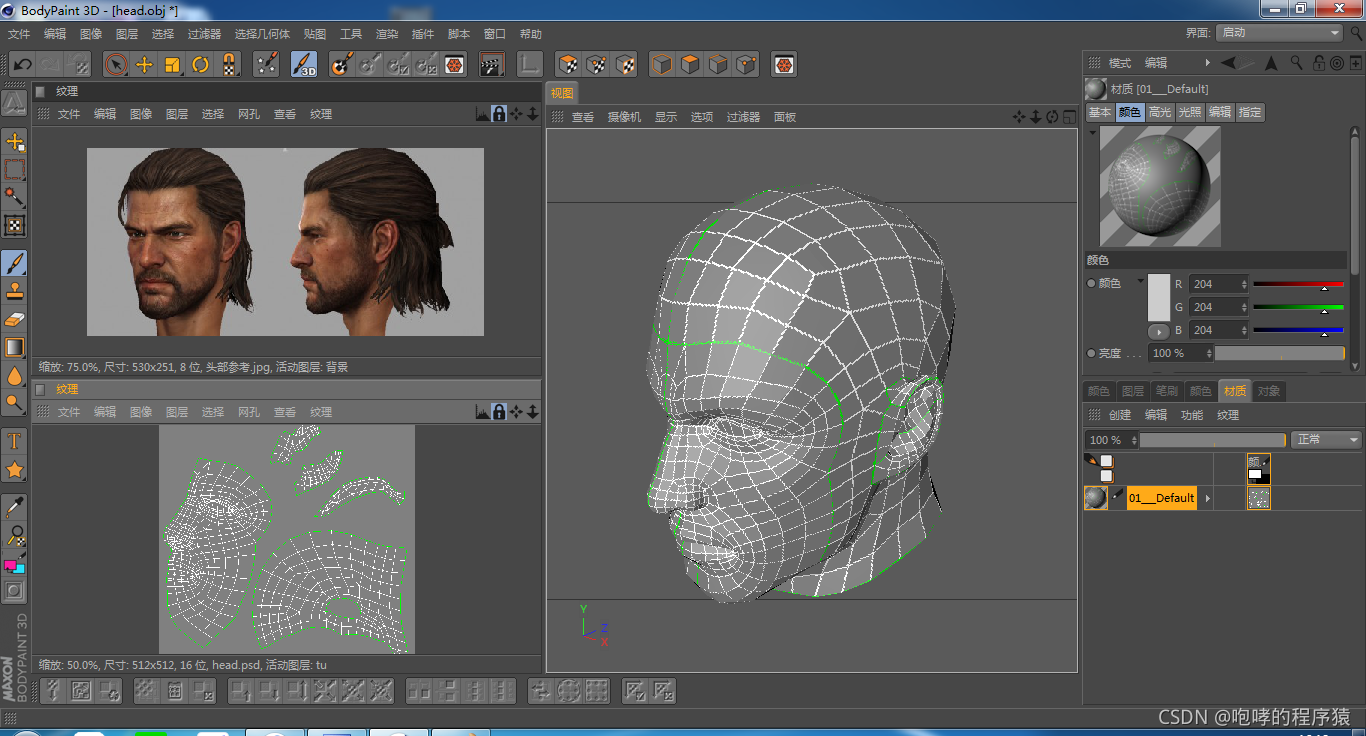
Task: Switch to the 高光 material tab
Action: click(1160, 113)
